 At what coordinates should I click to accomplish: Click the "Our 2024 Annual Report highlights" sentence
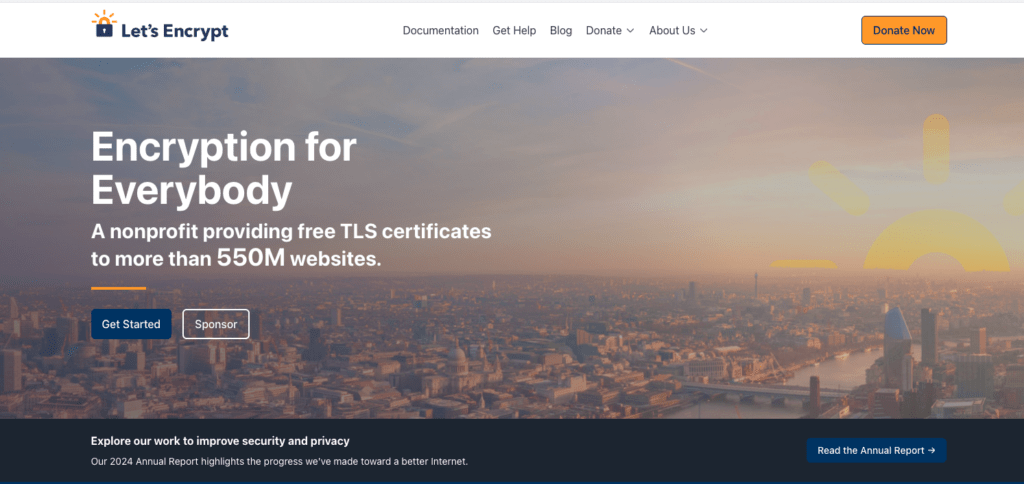pos(280,461)
